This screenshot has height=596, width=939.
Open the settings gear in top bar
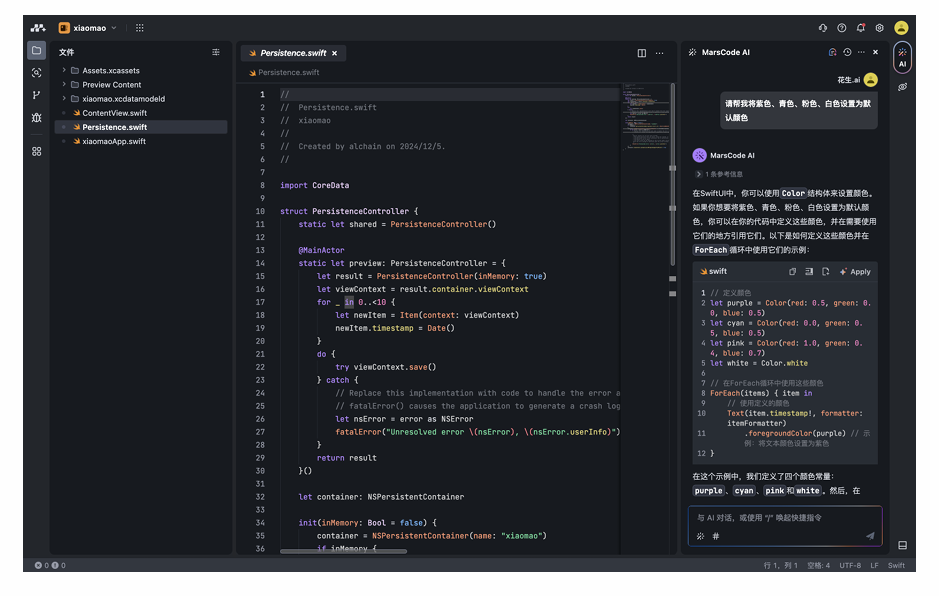(880, 28)
